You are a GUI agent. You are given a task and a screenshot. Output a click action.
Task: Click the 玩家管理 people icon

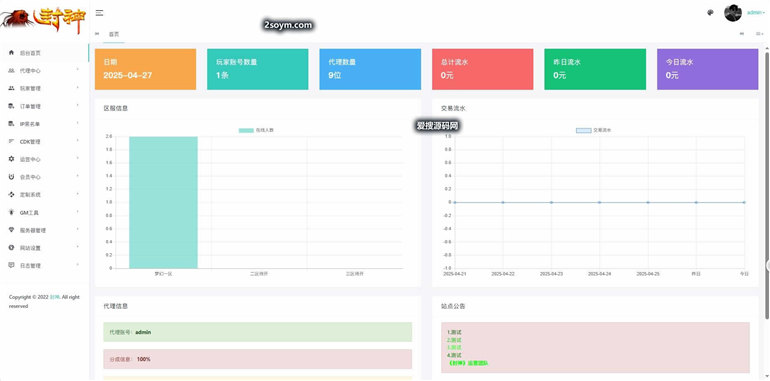coord(11,88)
